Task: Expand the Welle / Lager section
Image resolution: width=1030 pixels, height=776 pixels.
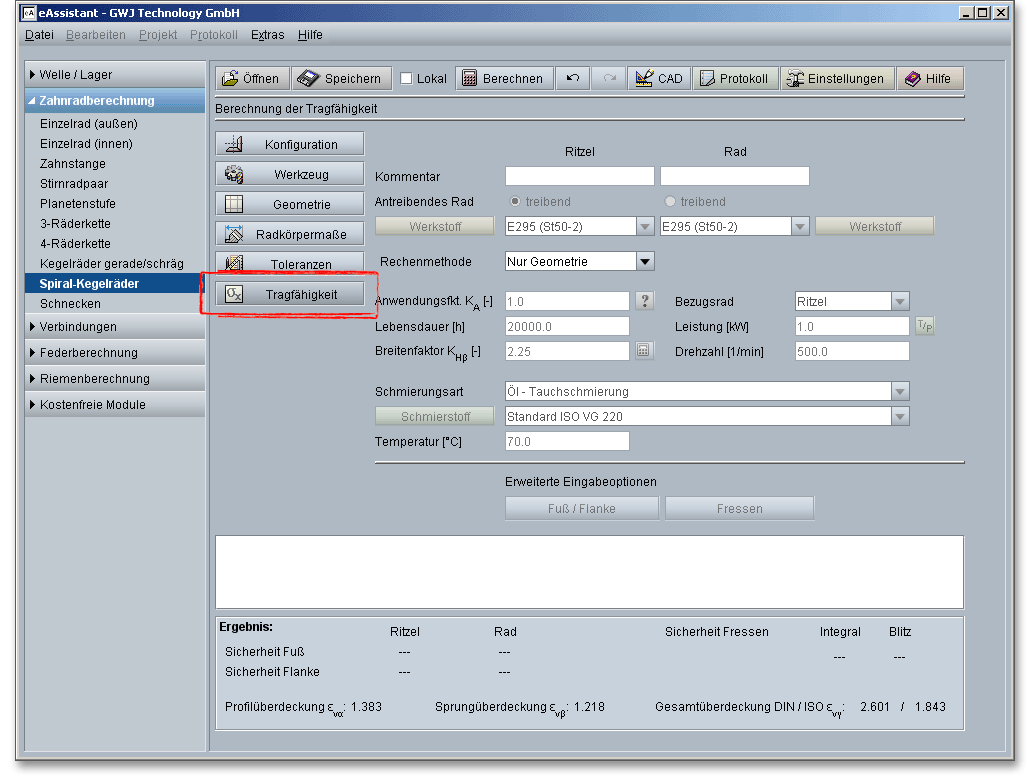Action: pyautogui.click(x=76, y=75)
